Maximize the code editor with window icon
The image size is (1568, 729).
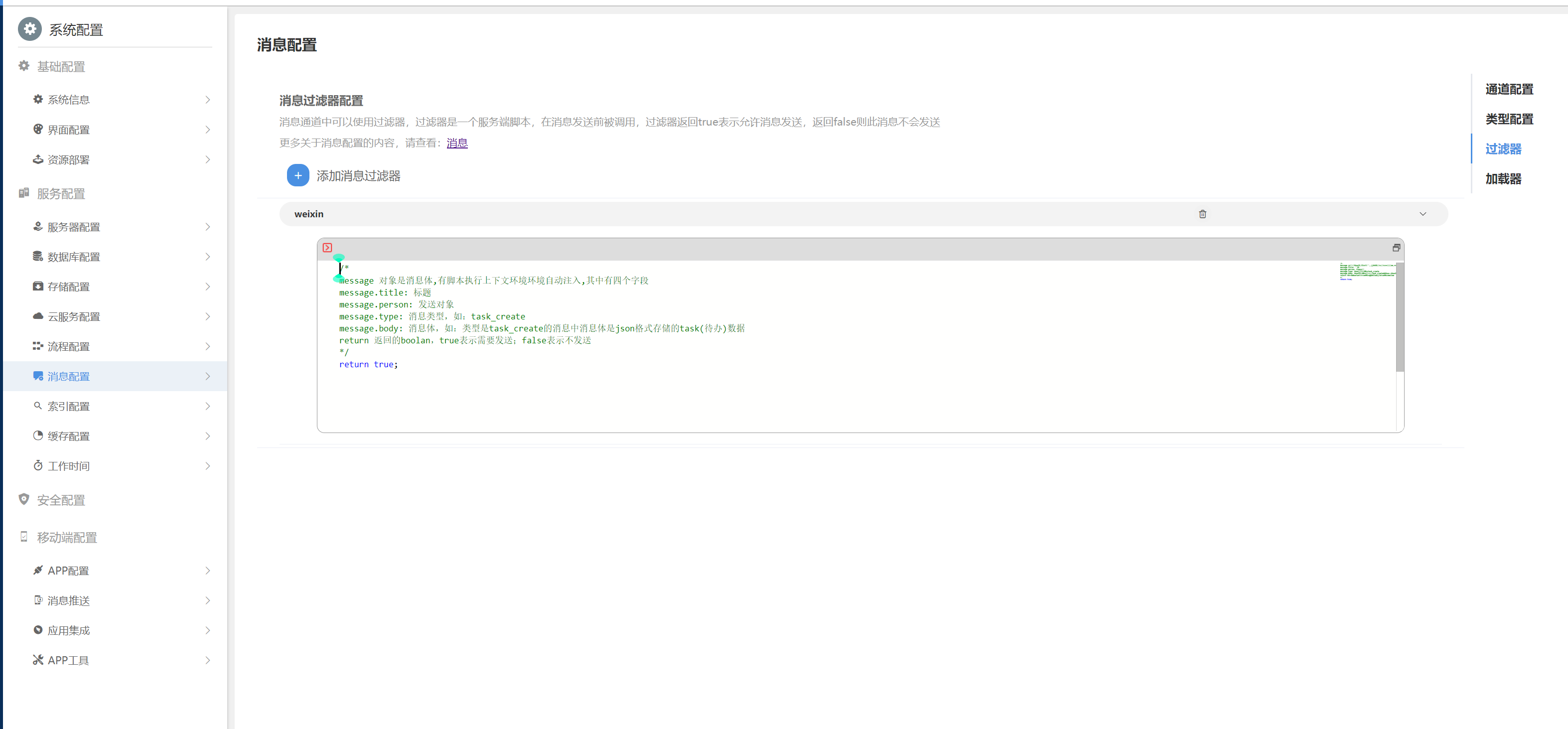(x=1396, y=248)
